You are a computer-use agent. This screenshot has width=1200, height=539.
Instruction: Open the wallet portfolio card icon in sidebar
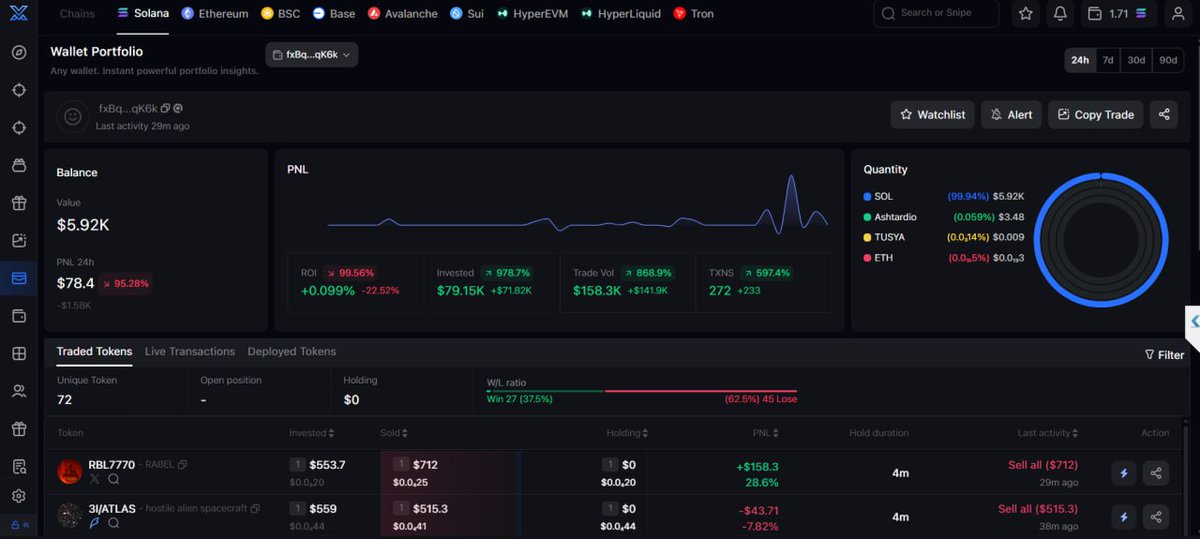point(18,278)
